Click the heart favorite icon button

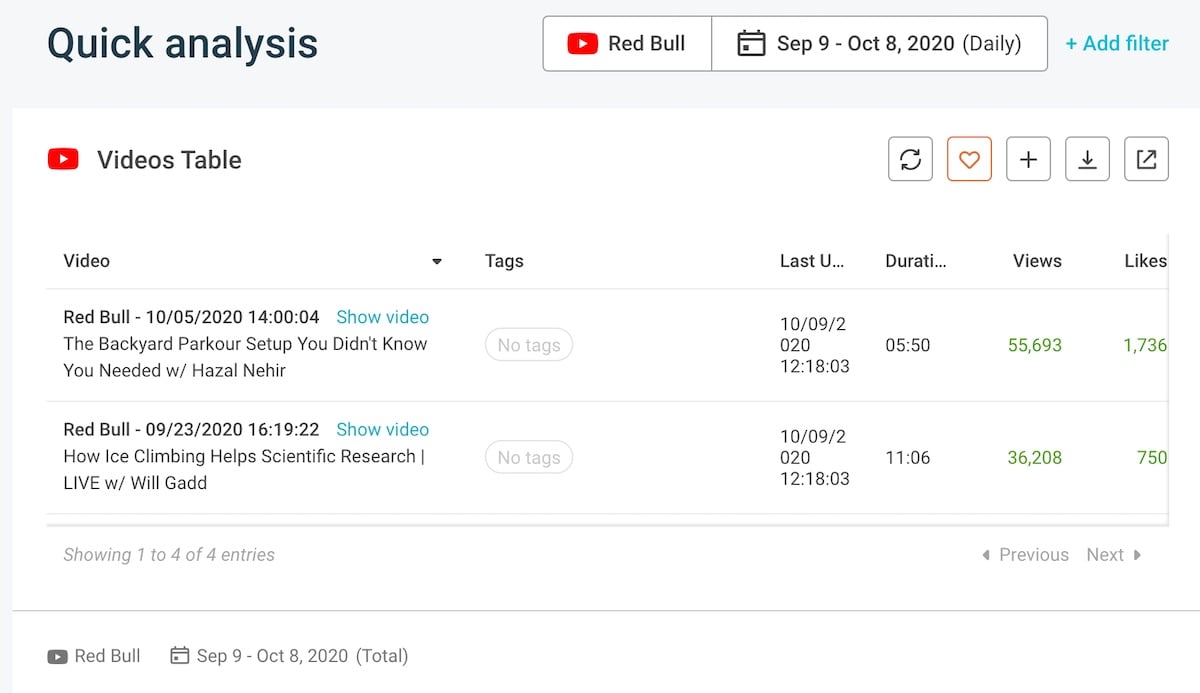(x=969, y=159)
